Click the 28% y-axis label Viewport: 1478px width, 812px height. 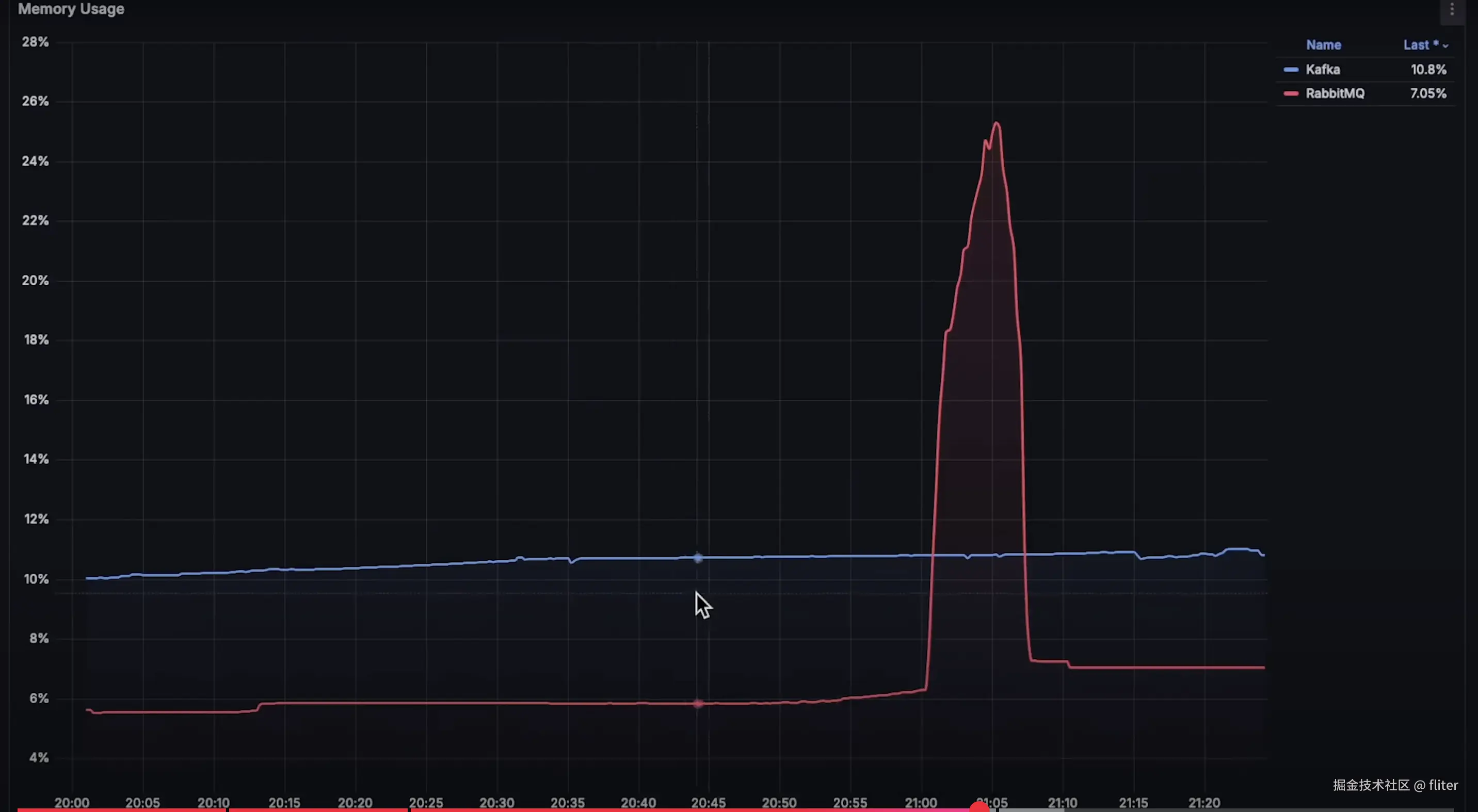click(35, 42)
